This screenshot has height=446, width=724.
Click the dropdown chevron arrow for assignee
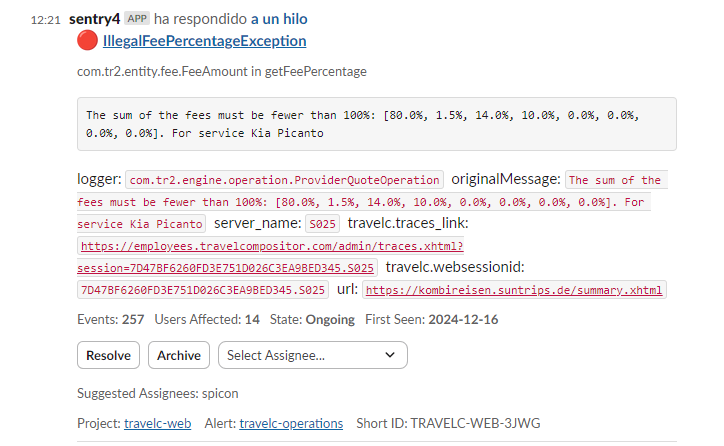[x=390, y=355]
